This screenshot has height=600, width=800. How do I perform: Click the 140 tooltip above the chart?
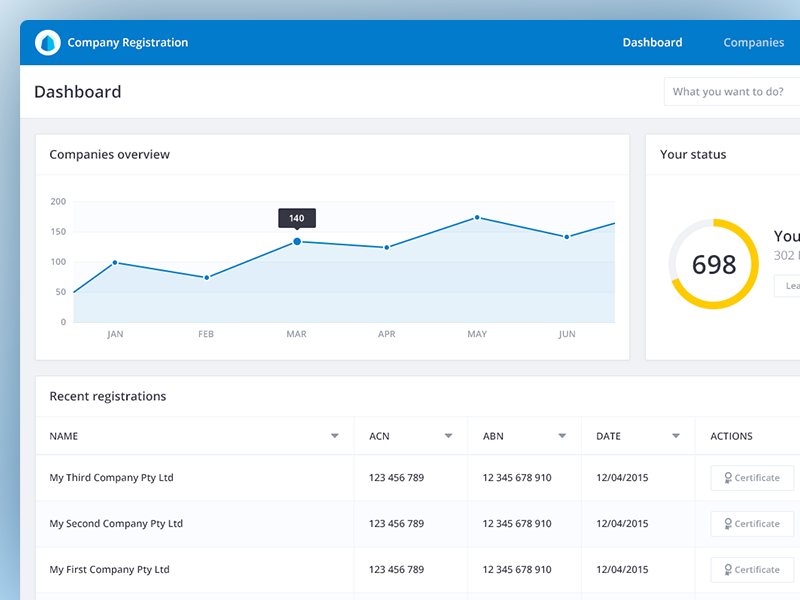[296, 217]
